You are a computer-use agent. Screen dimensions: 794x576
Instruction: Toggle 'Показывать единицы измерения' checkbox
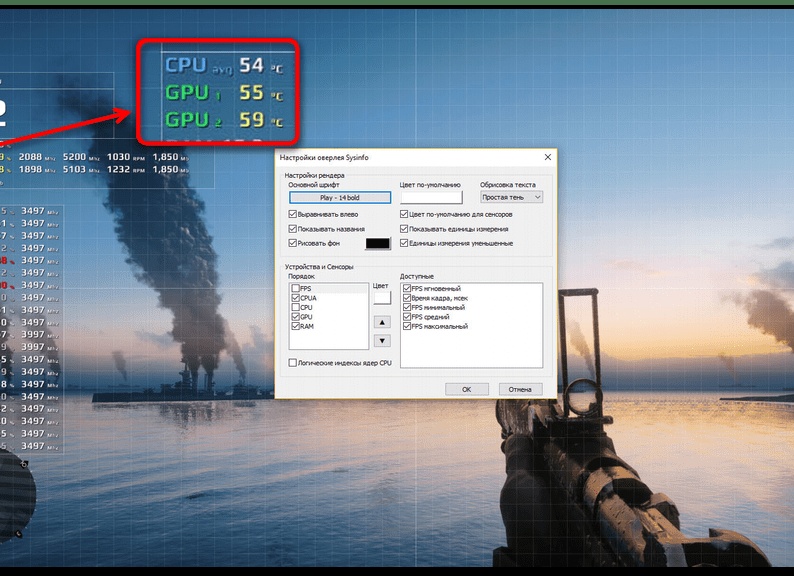[x=404, y=229]
